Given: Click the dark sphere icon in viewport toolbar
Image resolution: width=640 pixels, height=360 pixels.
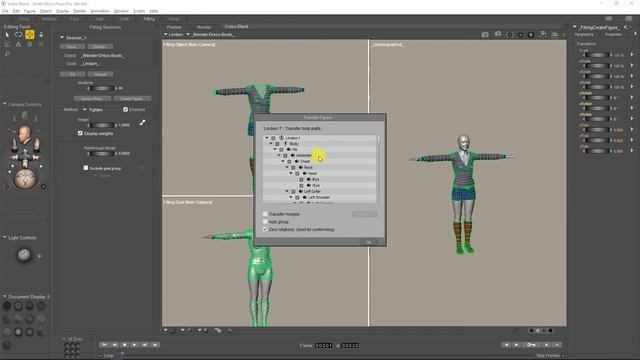Looking at the screenshot, I should pyautogui.click(x=531, y=35).
